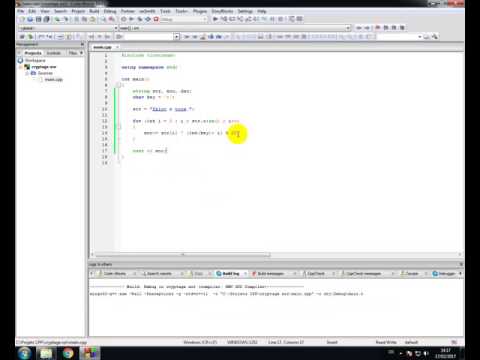Open the View menu
This screenshot has height=360, width=480.
click(x=45, y=11)
